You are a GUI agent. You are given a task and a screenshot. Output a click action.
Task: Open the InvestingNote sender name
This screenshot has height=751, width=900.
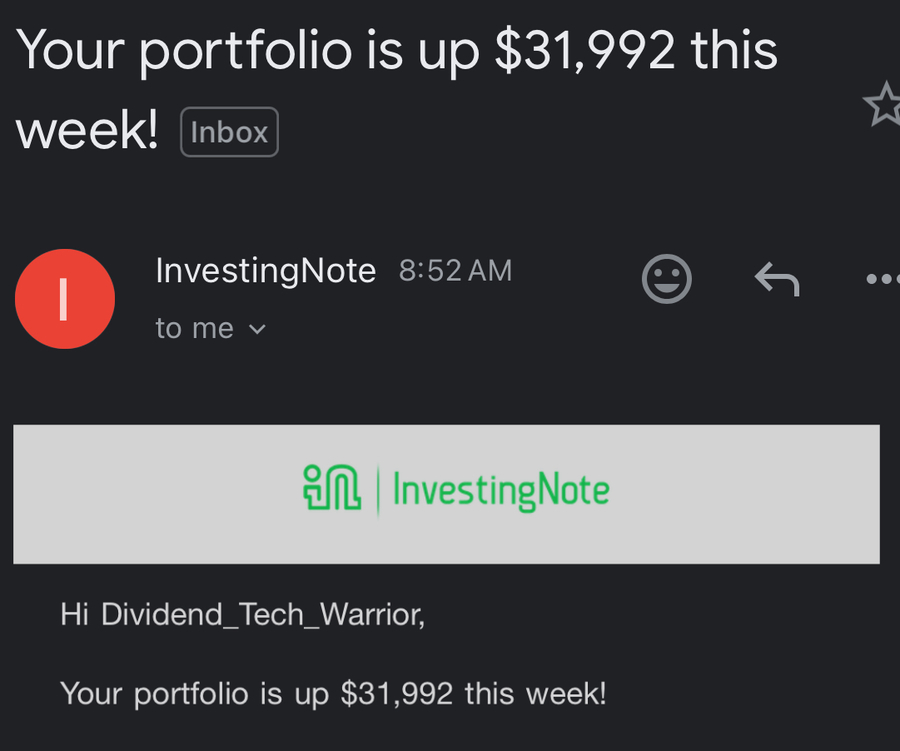(266, 270)
